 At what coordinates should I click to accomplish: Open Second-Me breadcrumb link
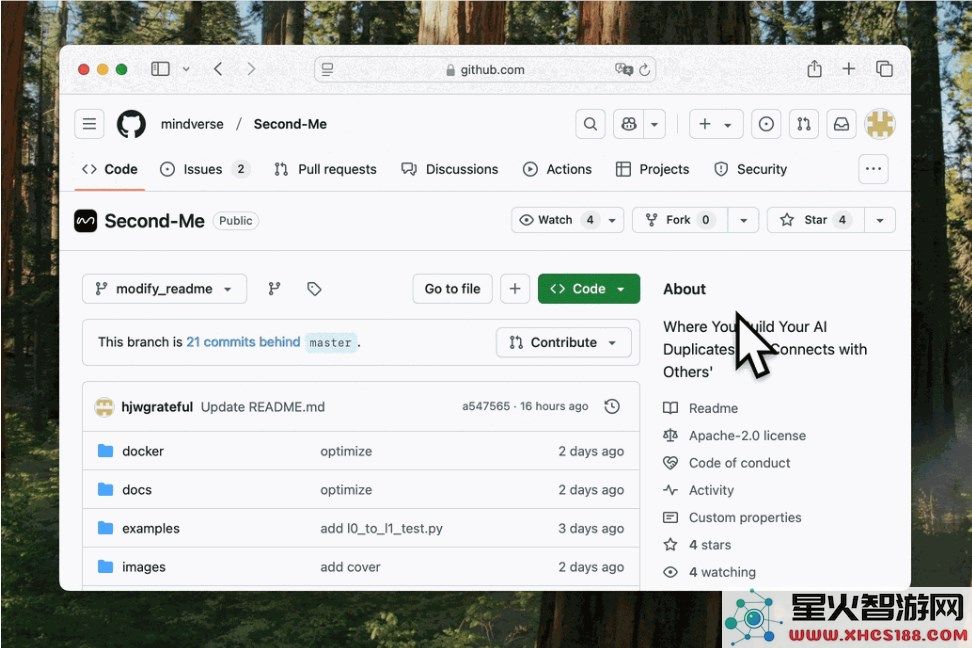click(x=290, y=124)
